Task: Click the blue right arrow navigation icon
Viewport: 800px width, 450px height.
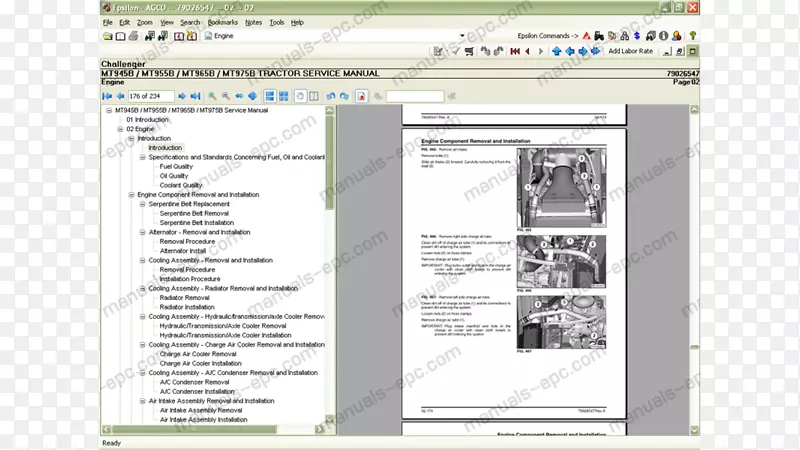Action: 582,51
